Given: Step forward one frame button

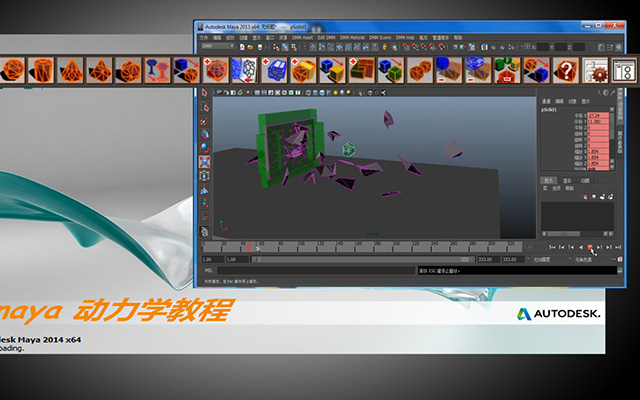Looking at the screenshot, I should [609, 247].
